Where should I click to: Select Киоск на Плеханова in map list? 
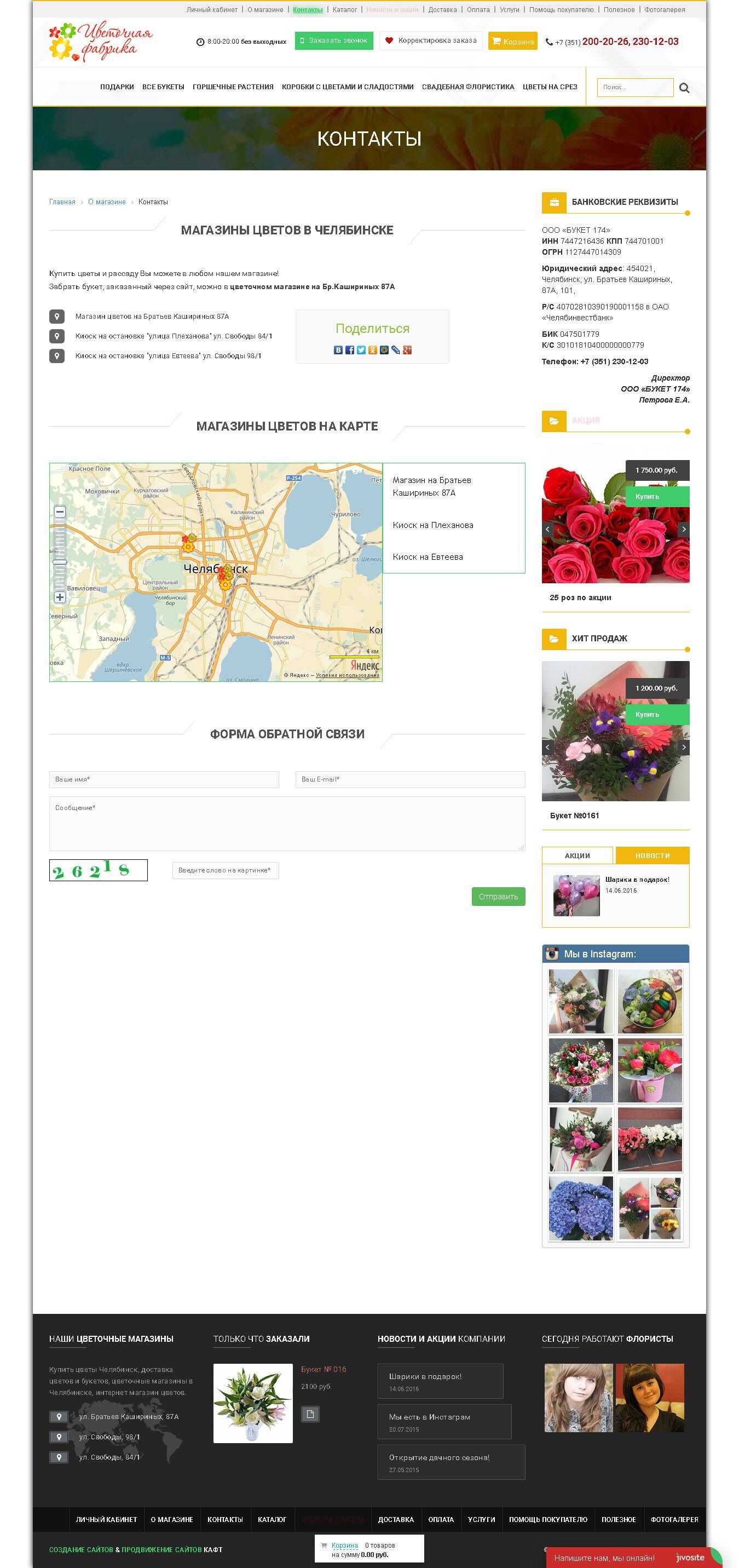pyautogui.click(x=432, y=525)
